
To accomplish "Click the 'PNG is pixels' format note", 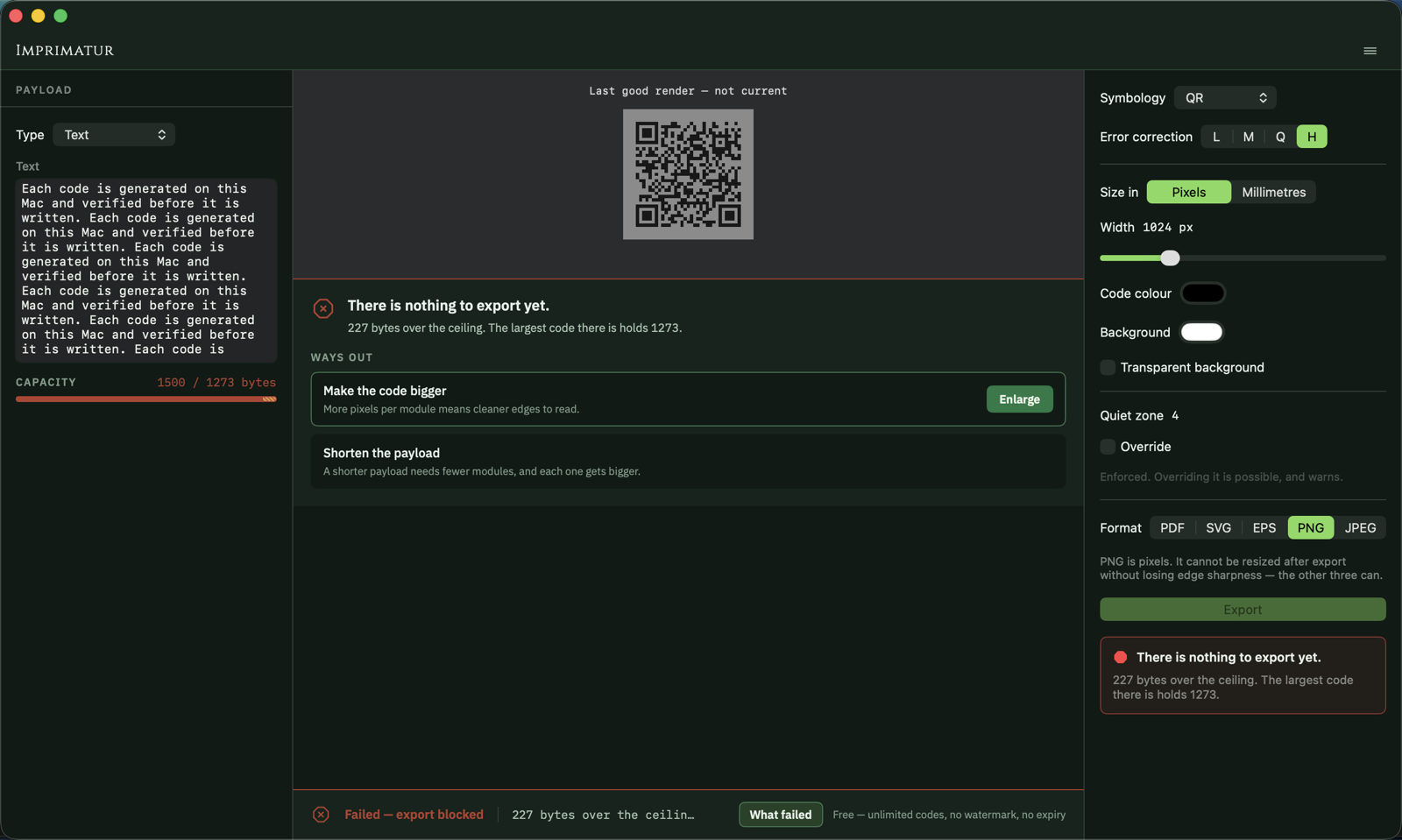I will click(x=1242, y=568).
